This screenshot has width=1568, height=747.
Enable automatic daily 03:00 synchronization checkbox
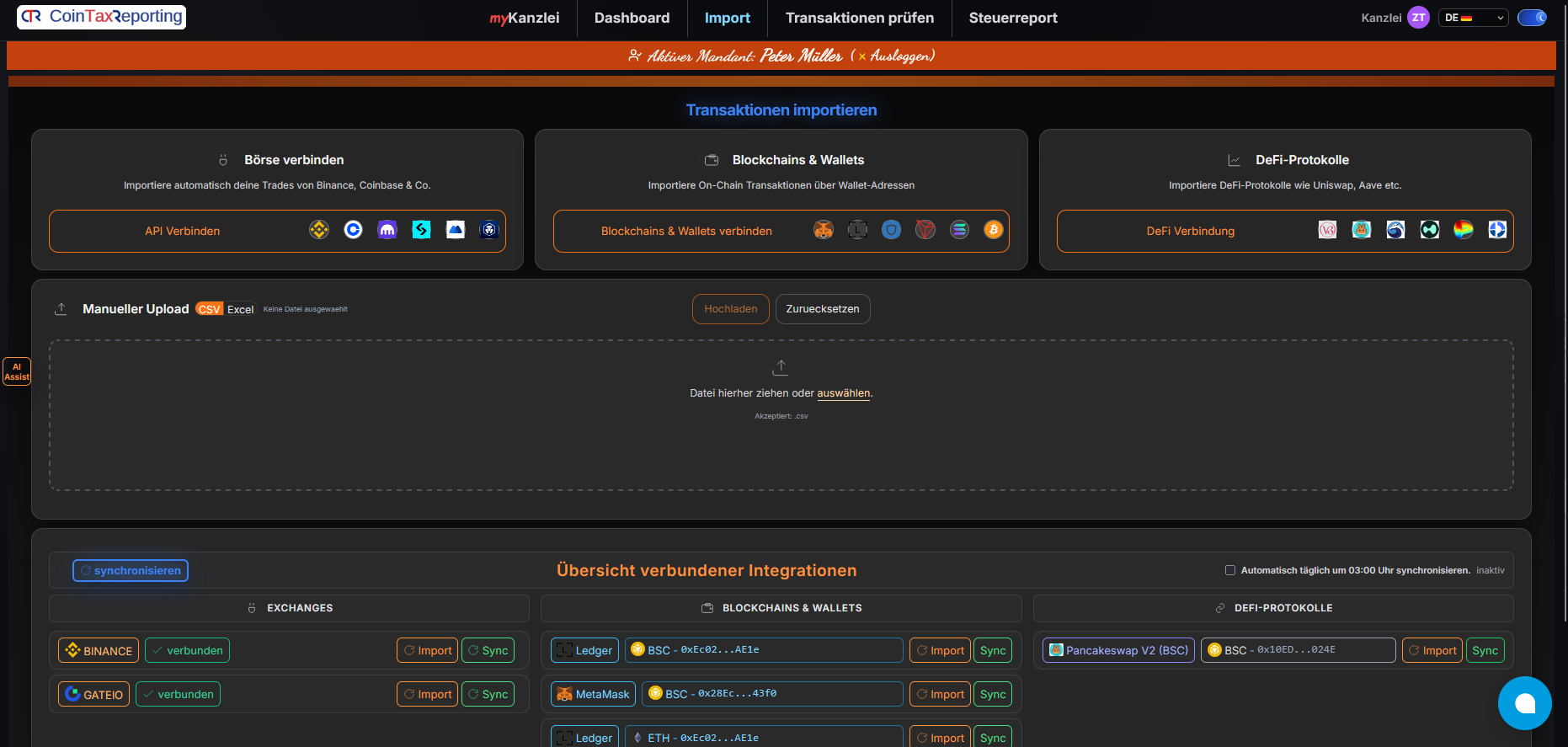tap(1230, 570)
